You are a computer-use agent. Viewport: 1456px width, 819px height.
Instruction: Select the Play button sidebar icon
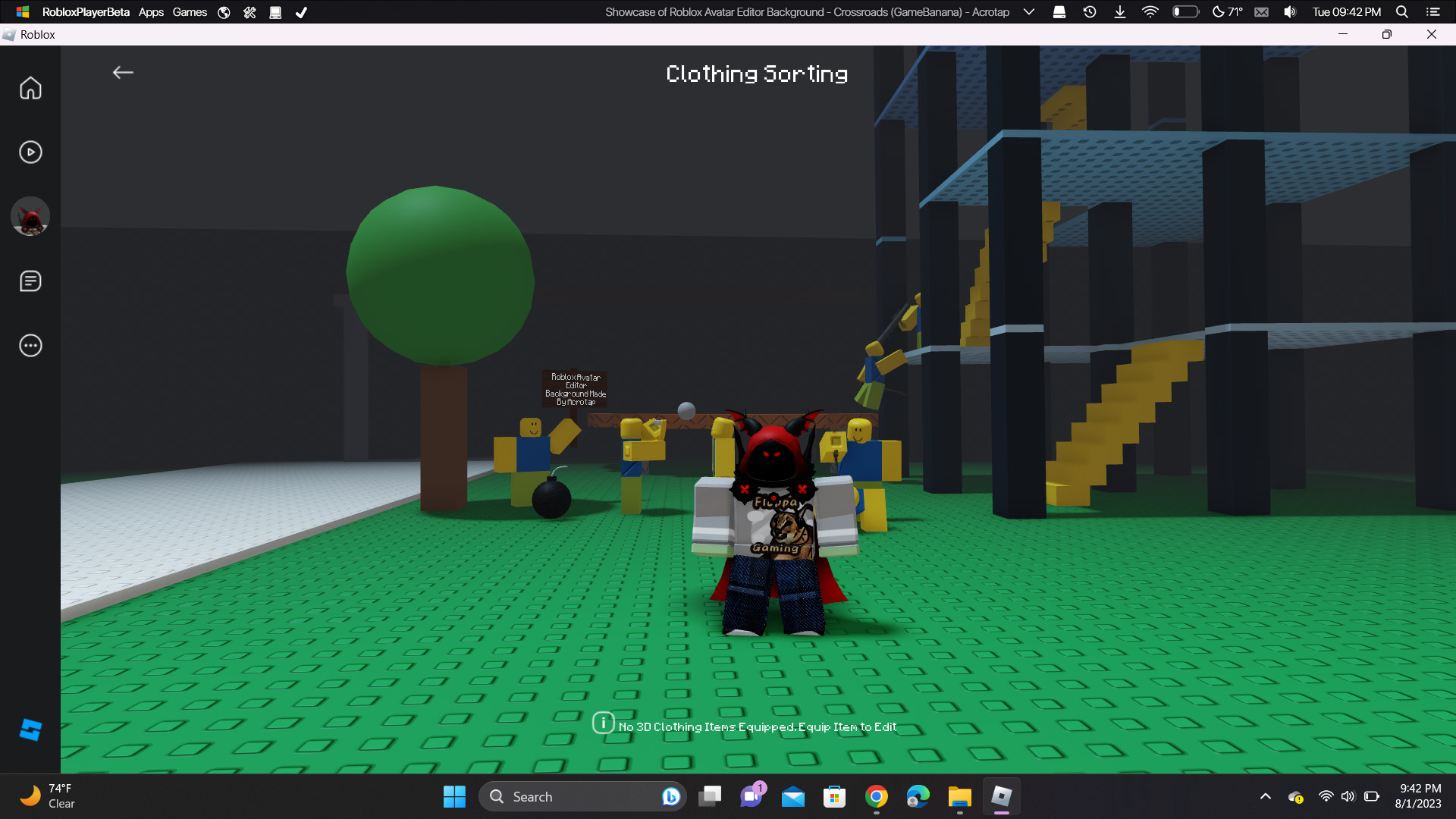pos(31,152)
